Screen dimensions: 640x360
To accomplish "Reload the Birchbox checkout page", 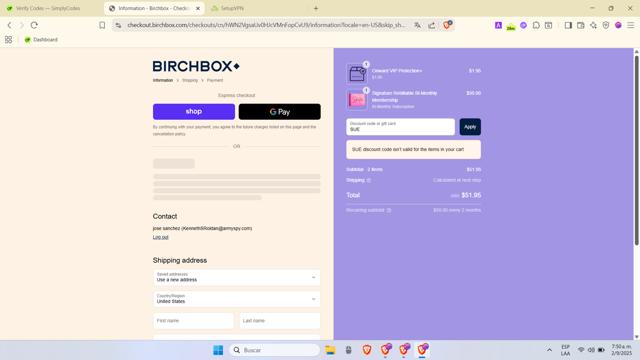I will point(34,25).
